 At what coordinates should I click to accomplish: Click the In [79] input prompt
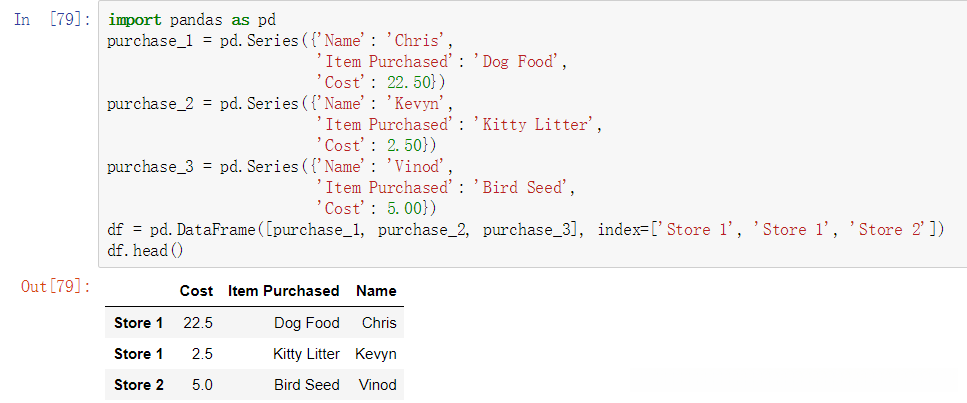click(x=54, y=20)
